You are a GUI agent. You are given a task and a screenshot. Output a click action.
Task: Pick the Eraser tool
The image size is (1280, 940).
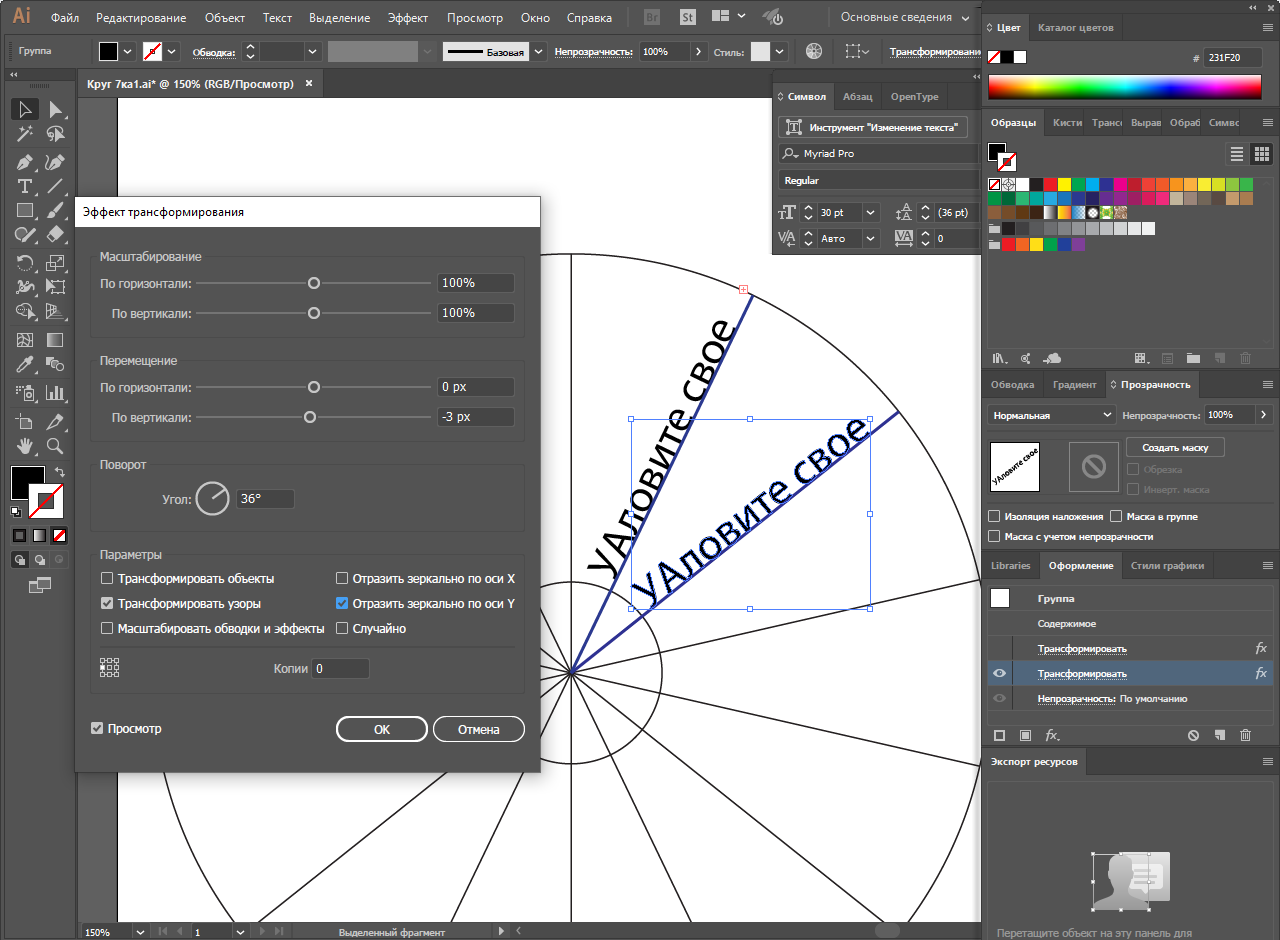pos(55,235)
